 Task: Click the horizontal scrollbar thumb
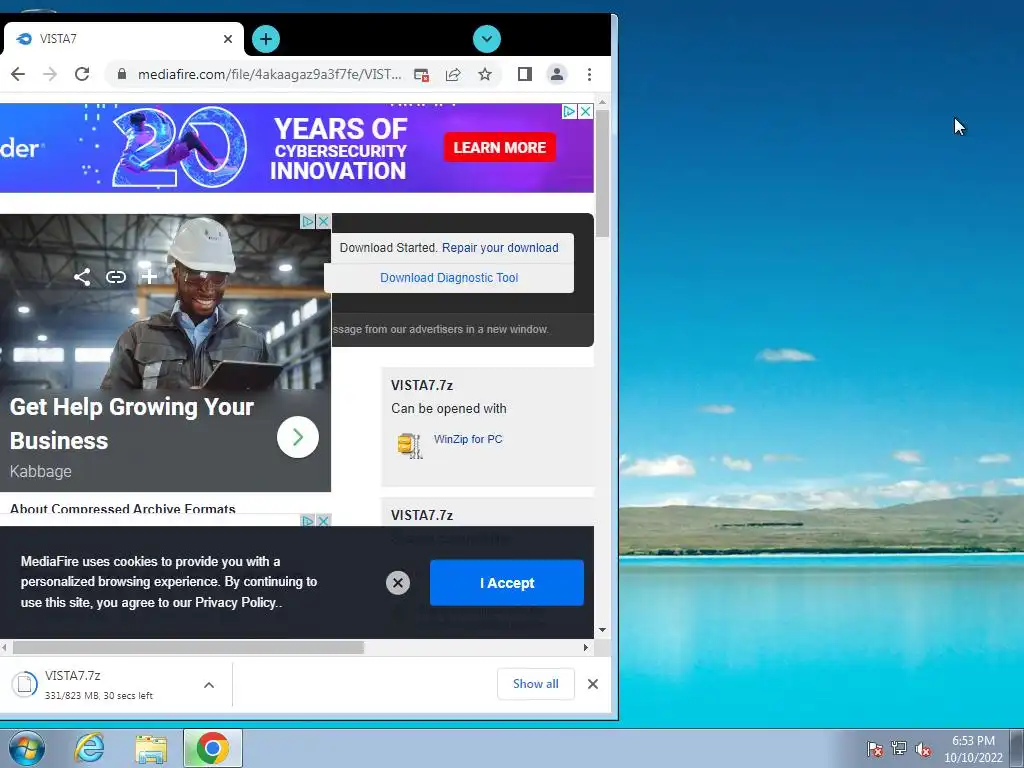(188, 648)
